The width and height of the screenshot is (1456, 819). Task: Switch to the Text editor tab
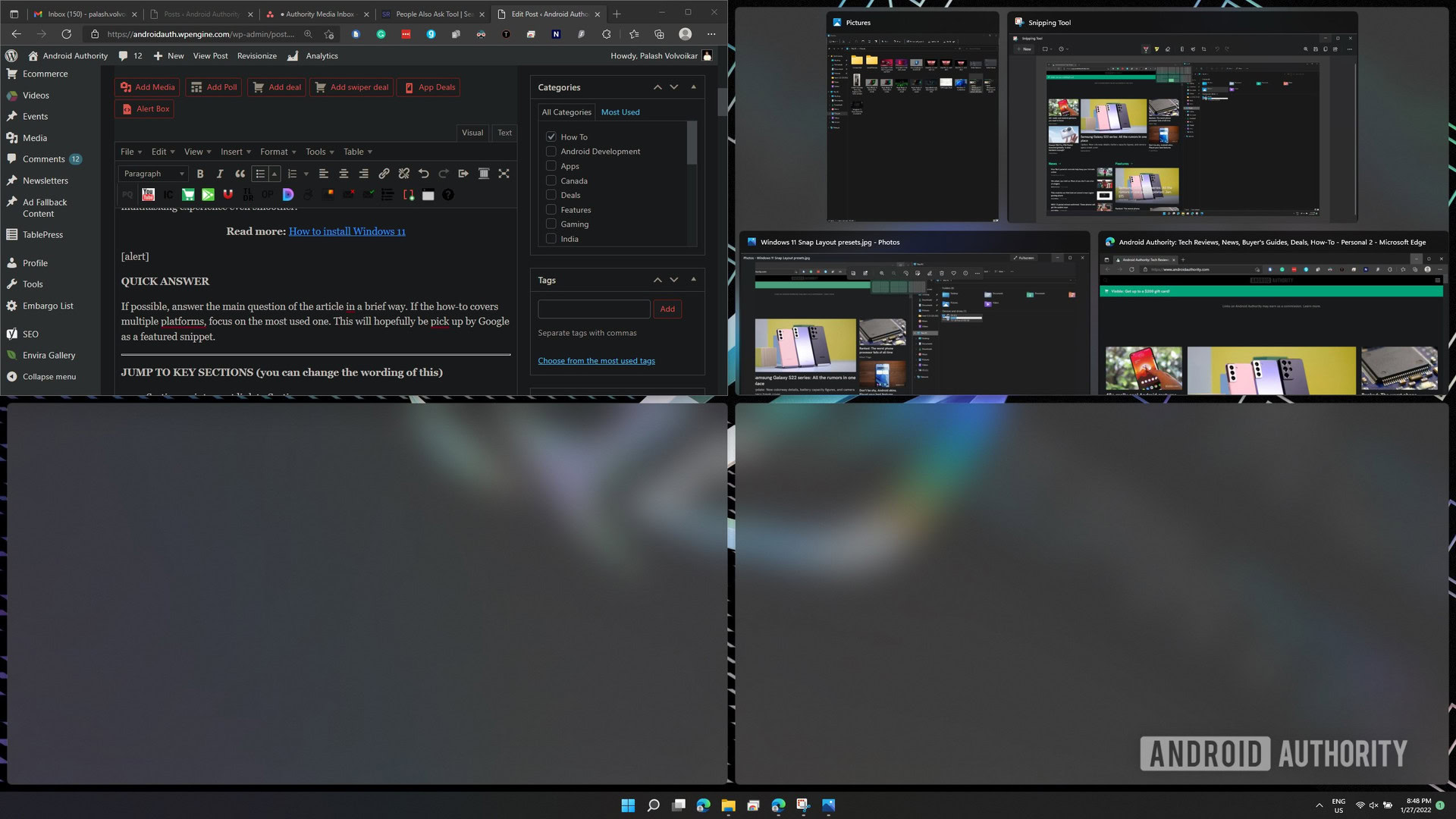[x=504, y=133]
